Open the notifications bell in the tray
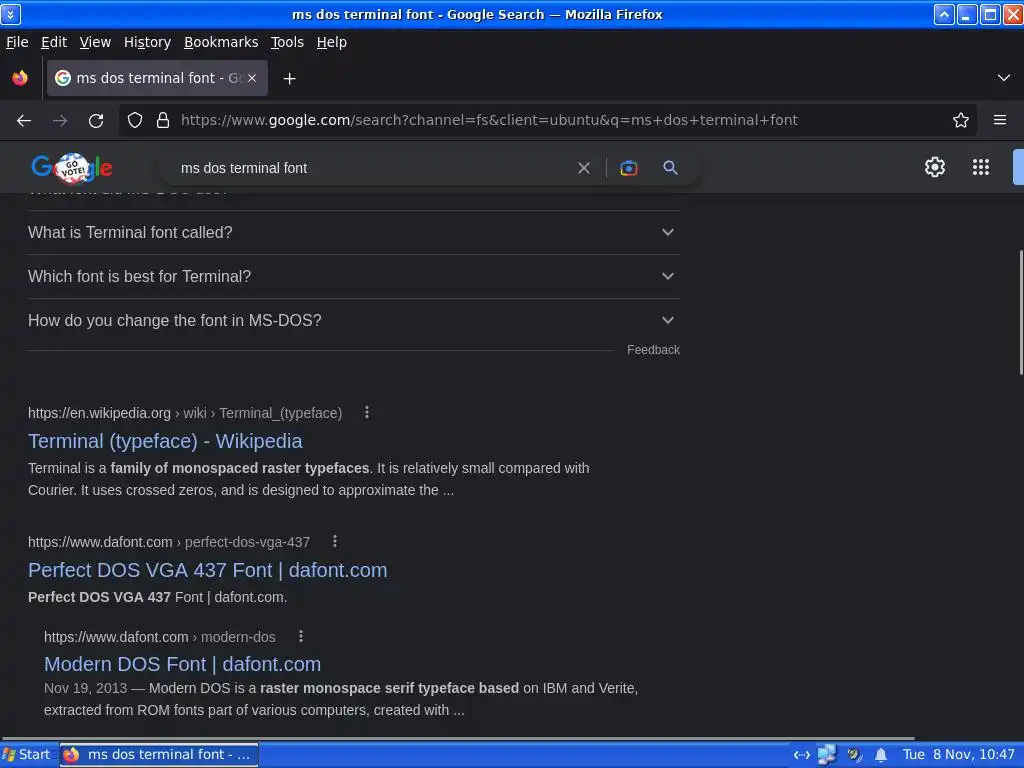 coord(880,755)
